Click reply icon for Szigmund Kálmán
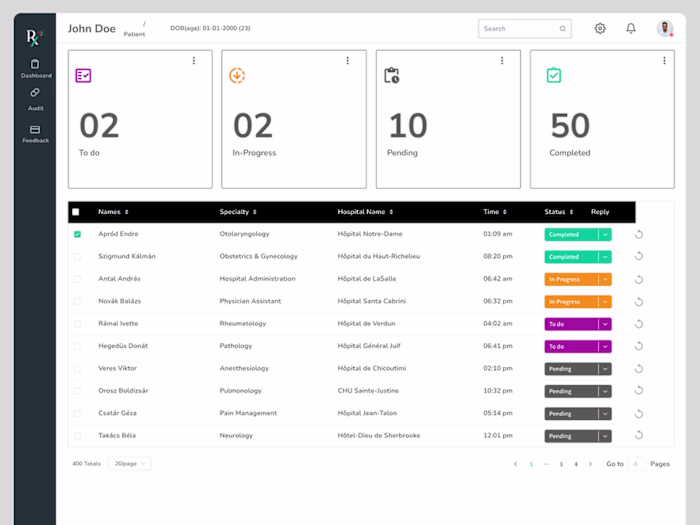 click(x=639, y=256)
